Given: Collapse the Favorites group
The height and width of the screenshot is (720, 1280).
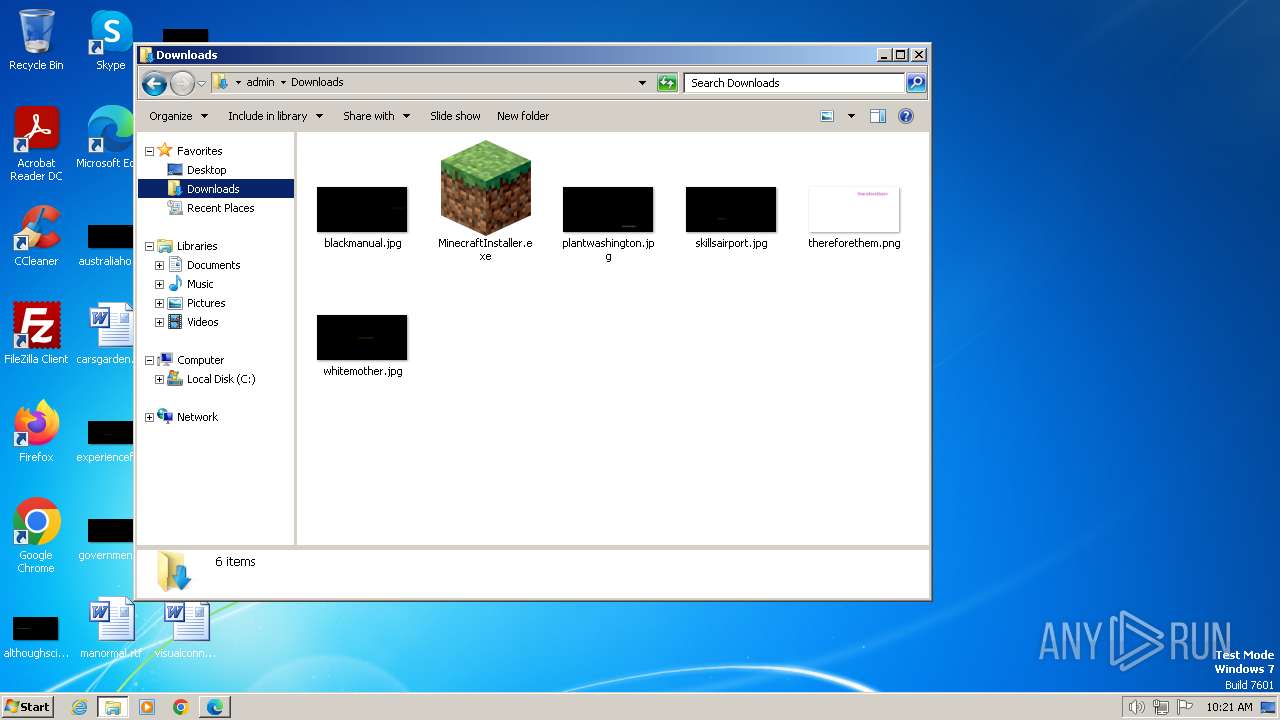Looking at the screenshot, I should pyautogui.click(x=150, y=151).
